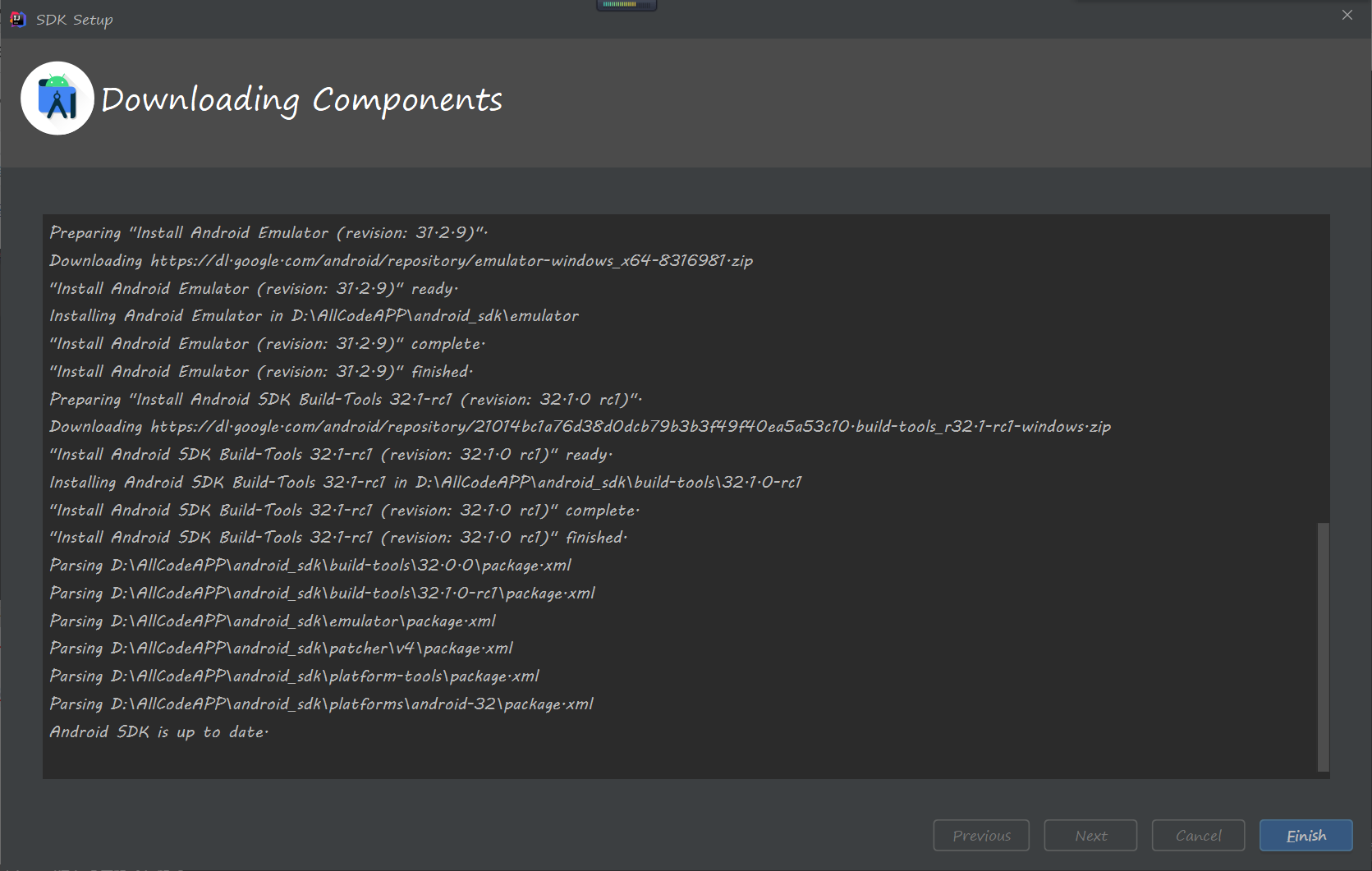Click the Build-Tools 32.1-rc1 'ready.' line
Image resolution: width=1372 pixels, height=871 pixels.
point(331,454)
